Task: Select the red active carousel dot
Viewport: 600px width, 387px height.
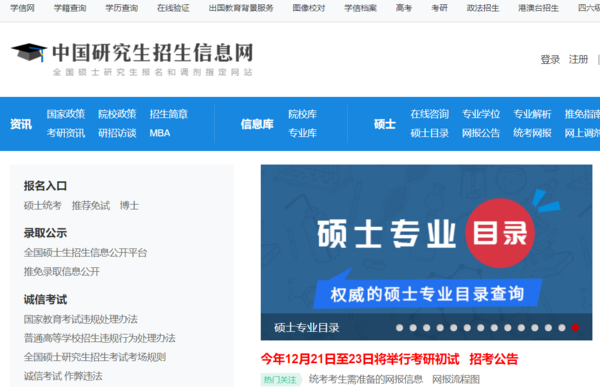Action: (x=575, y=328)
